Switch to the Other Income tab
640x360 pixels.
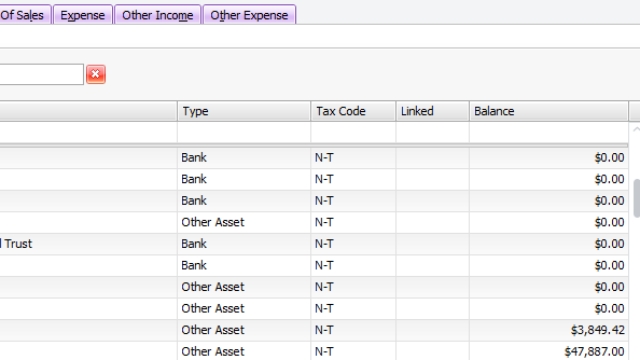point(158,15)
